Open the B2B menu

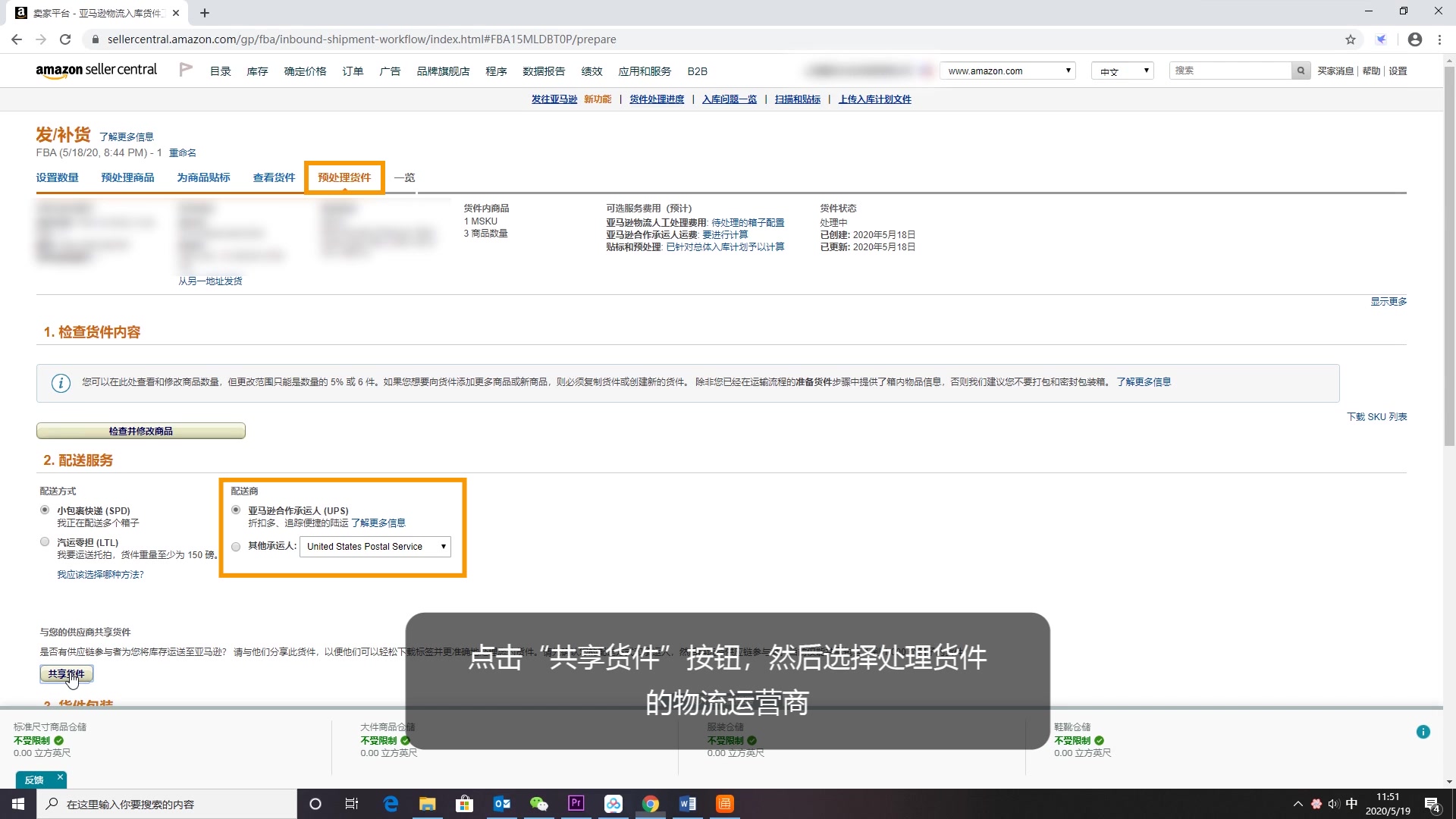click(697, 71)
